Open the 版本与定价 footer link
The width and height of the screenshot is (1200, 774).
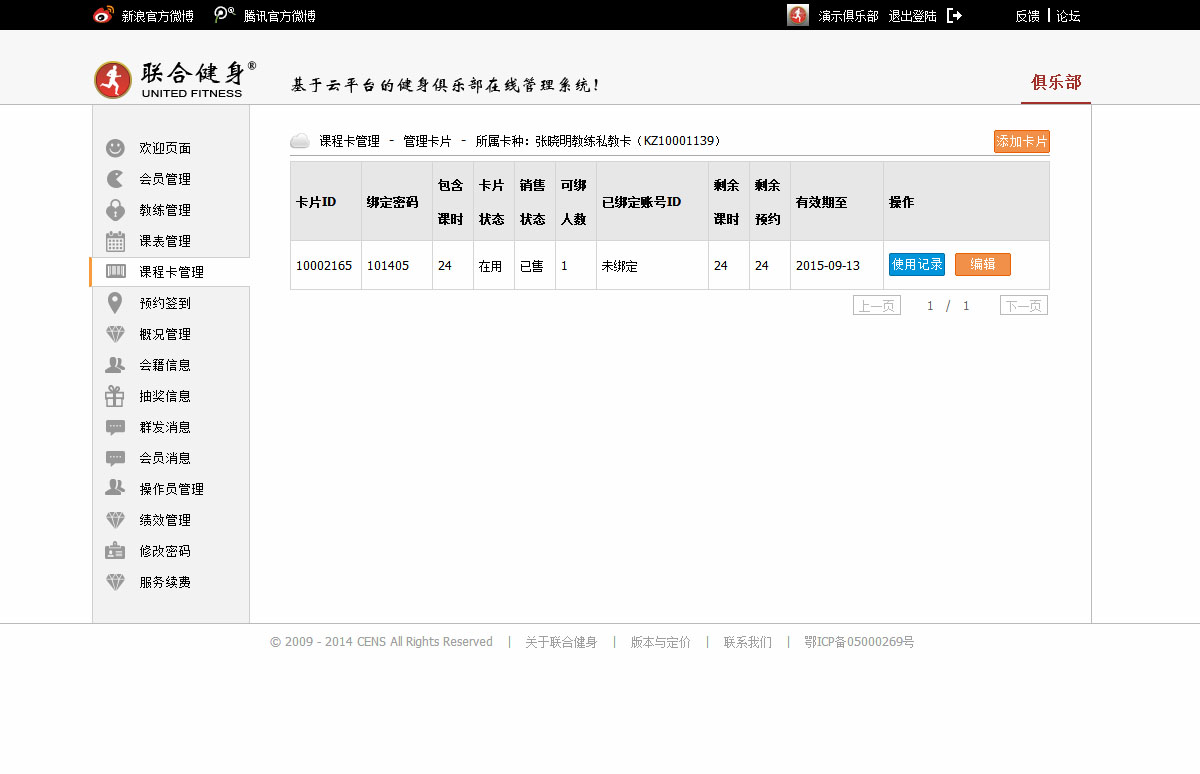coord(660,642)
